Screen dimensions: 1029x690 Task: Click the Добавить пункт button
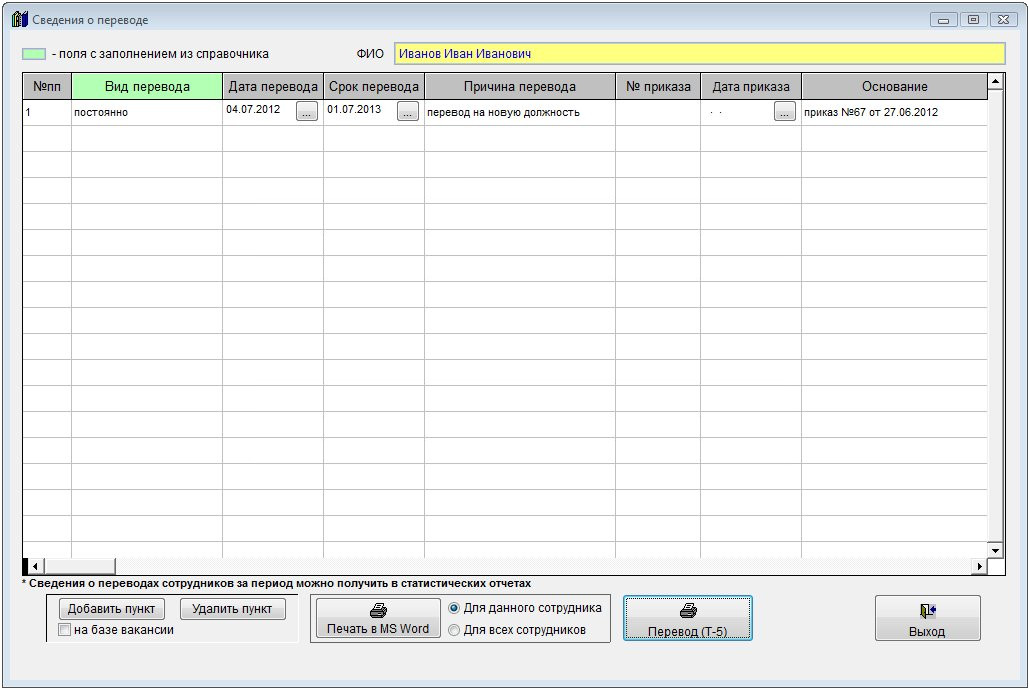pyautogui.click(x=112, y=609)
